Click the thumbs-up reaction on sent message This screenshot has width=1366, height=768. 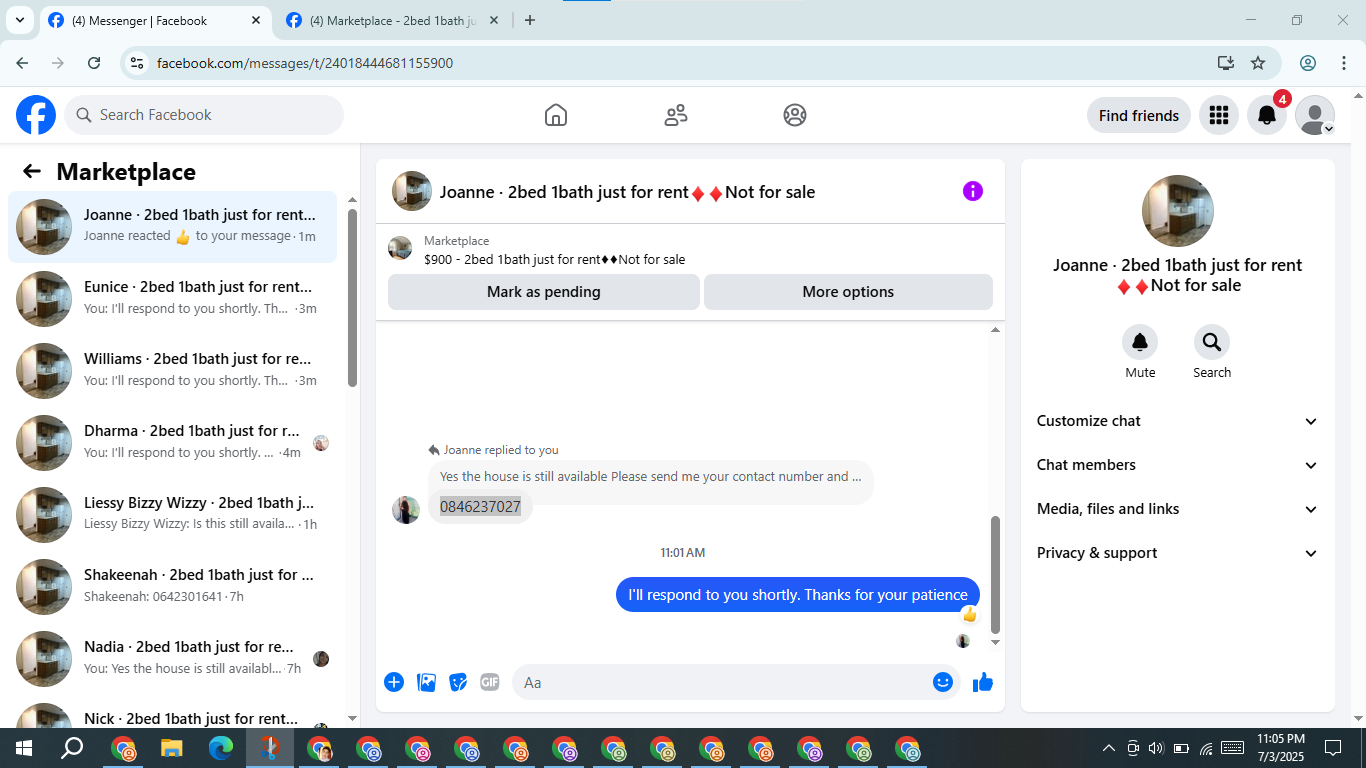(969, 615)
